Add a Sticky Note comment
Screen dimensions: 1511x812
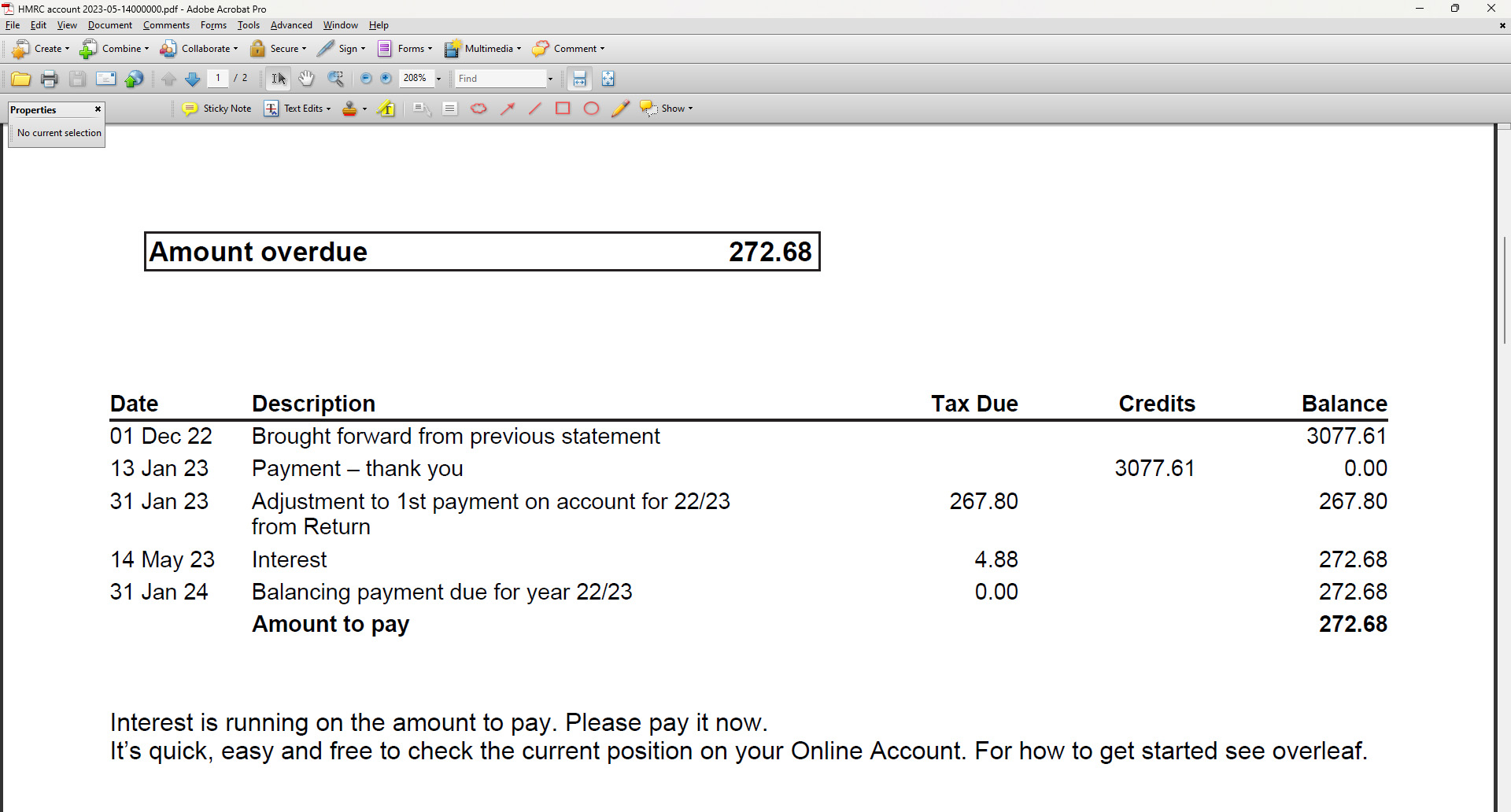[216, 109]
